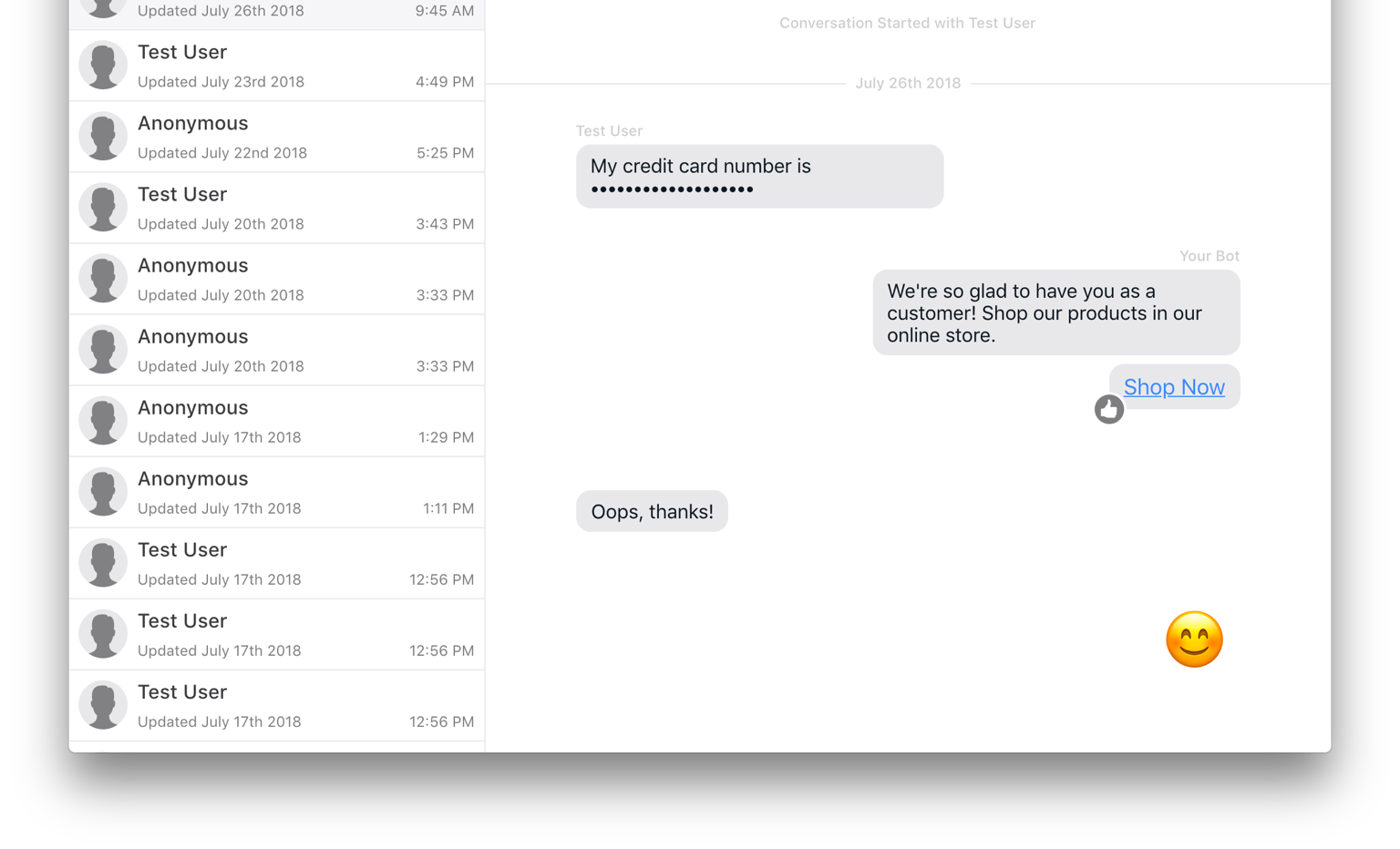Click avatar of Anonymous 1:11 PM conversation
The image size is (1400, 849).
point(103,492)
